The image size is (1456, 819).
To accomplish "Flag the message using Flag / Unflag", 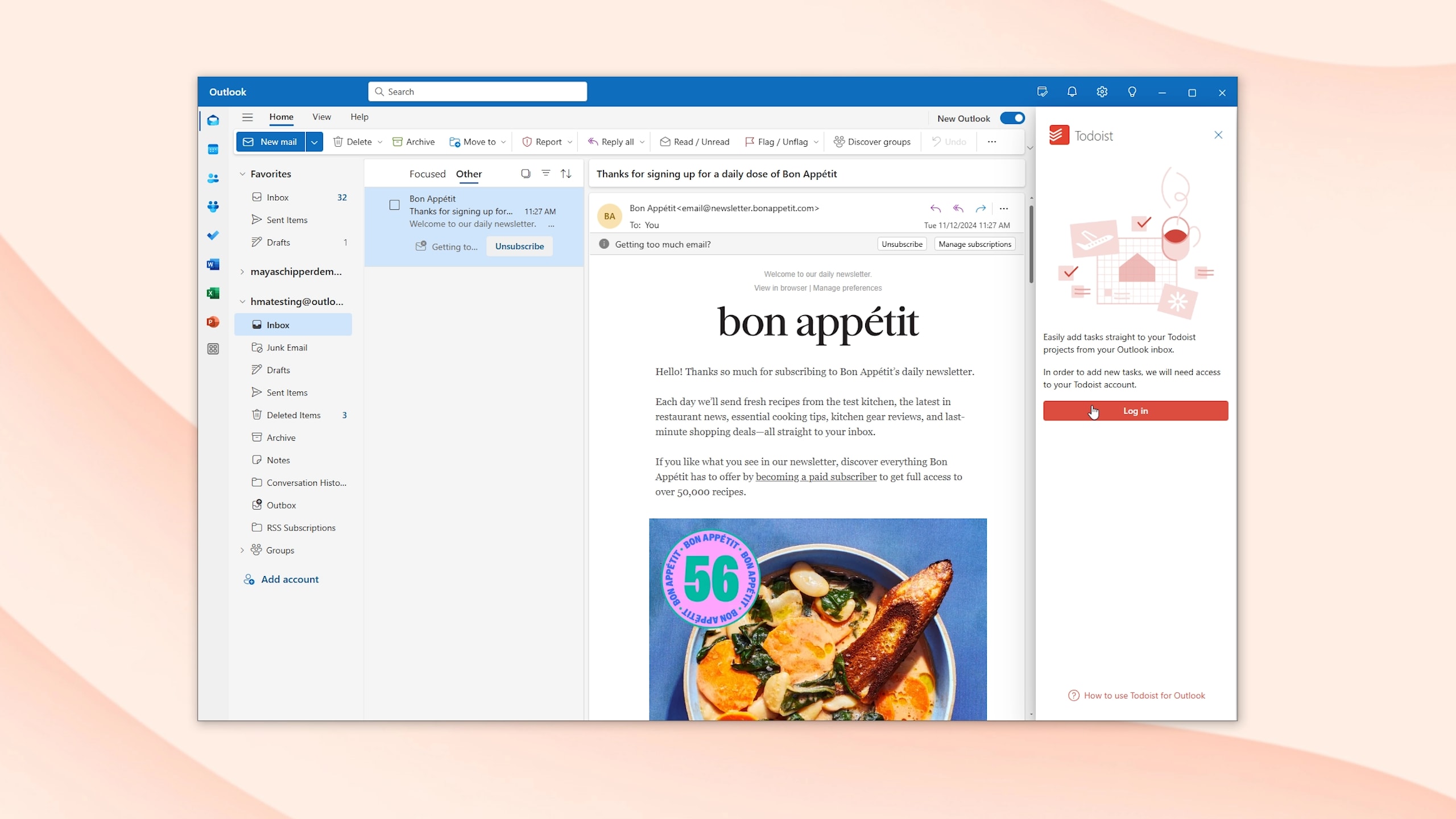I will (x=779, y=142).
